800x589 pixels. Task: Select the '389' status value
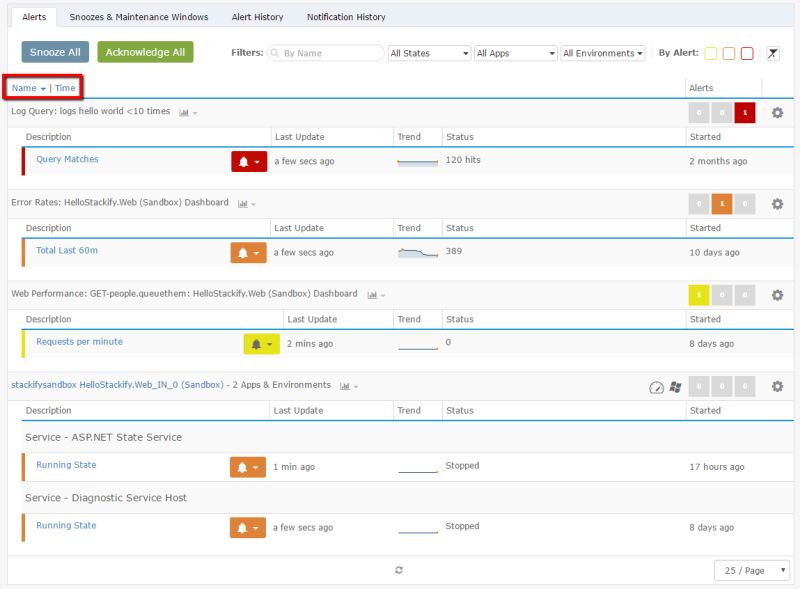coord(454,251)
